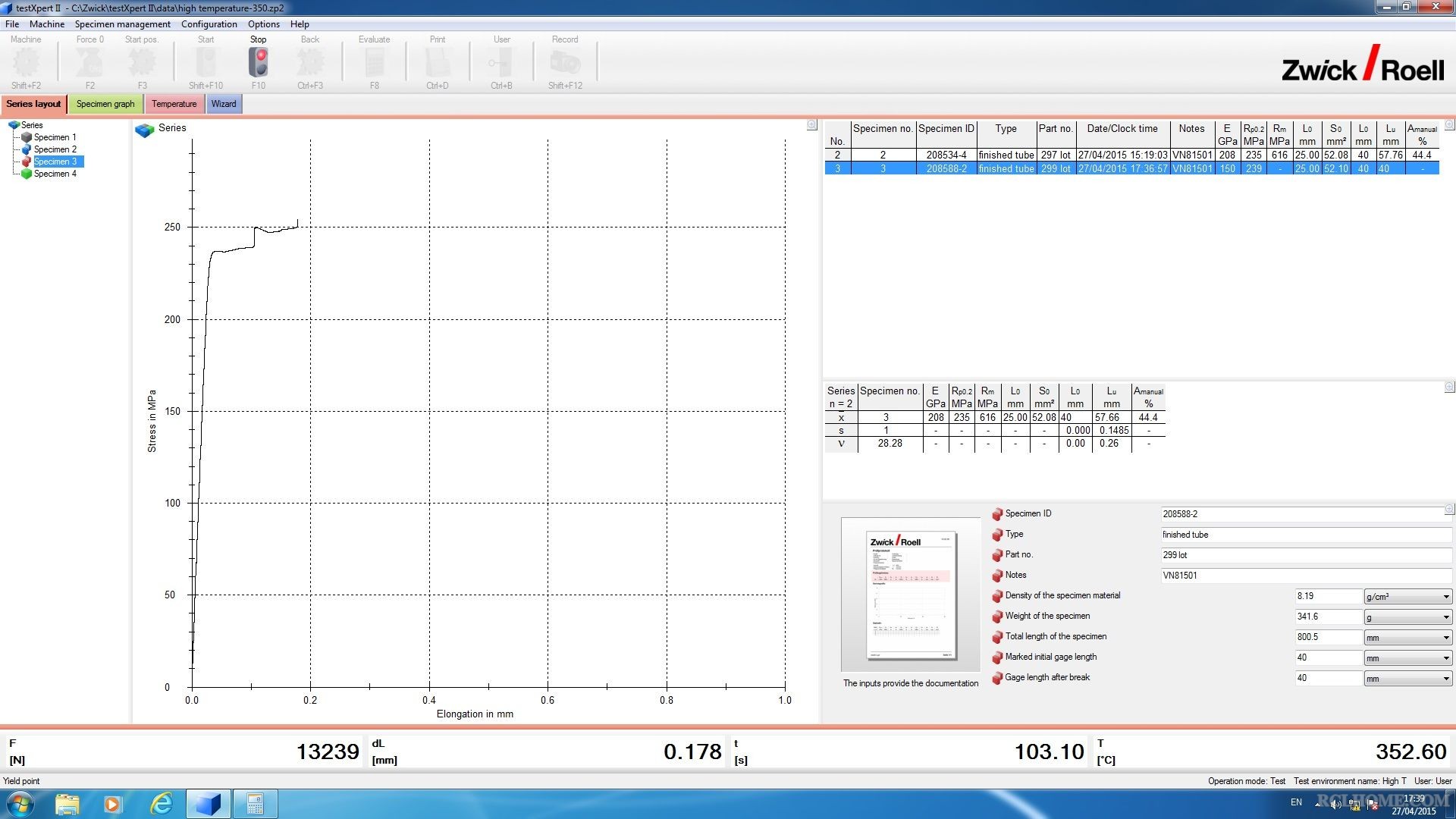The height and width of the screenshot is (819, 1456).
Task: Expand Specimen 4 tree item
Action: (x=54, y=173)
